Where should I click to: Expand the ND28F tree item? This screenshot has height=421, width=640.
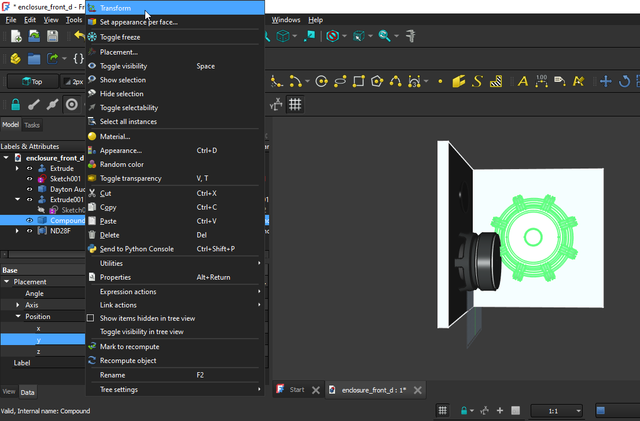tap(17, 231)
